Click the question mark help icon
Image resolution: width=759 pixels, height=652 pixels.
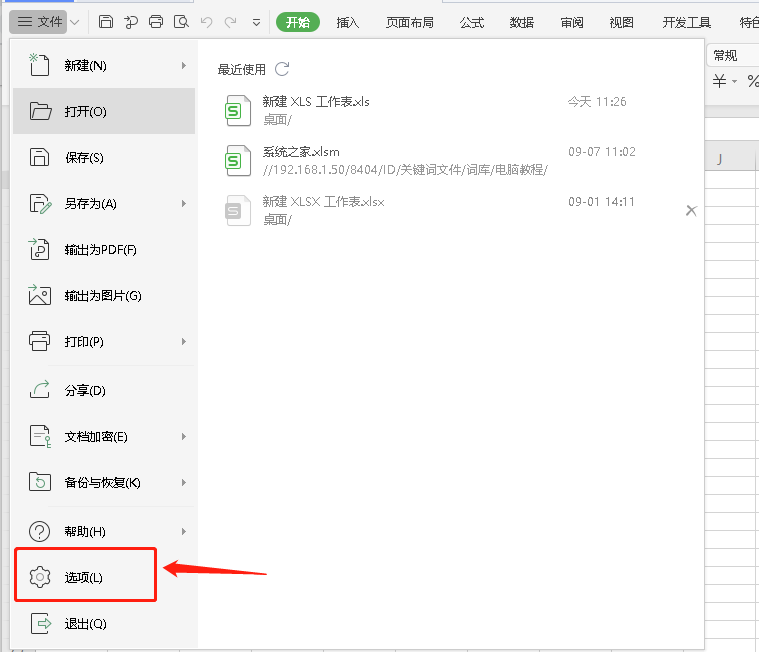(x=39, y=531)
